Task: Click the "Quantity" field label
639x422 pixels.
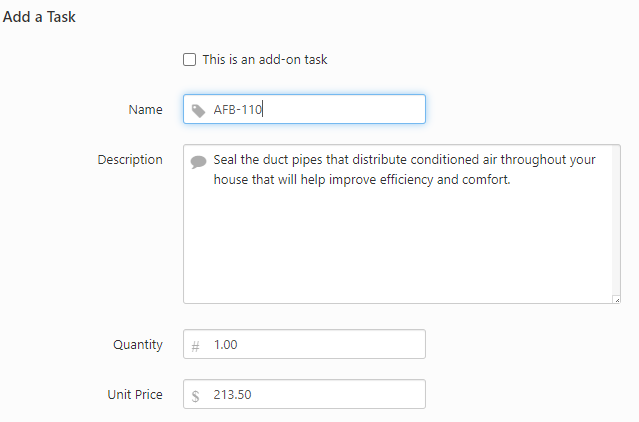Action: [x=138, y=345]
